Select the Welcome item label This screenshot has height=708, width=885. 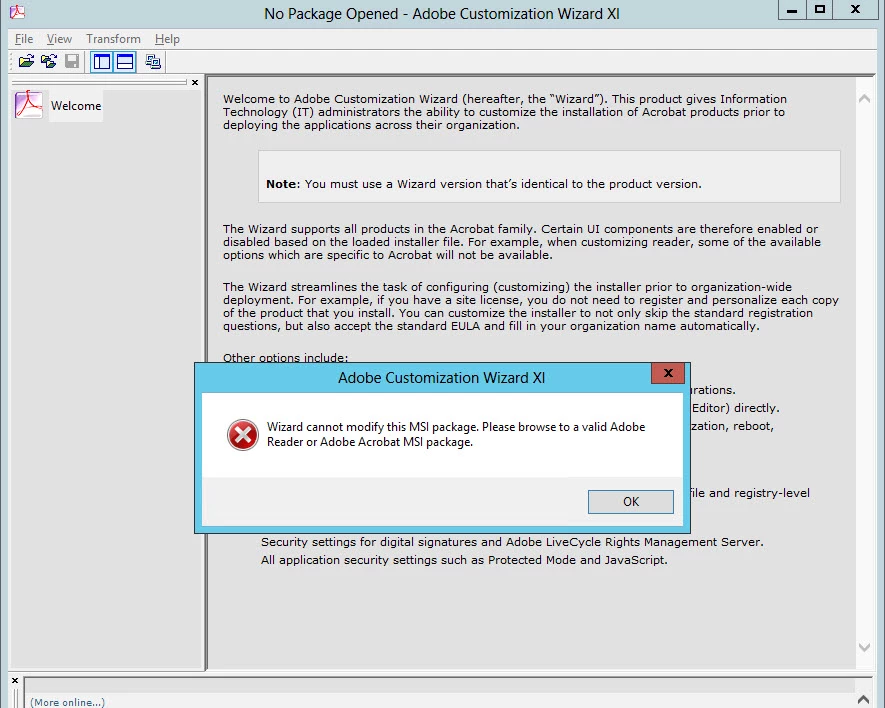(76, 106)
